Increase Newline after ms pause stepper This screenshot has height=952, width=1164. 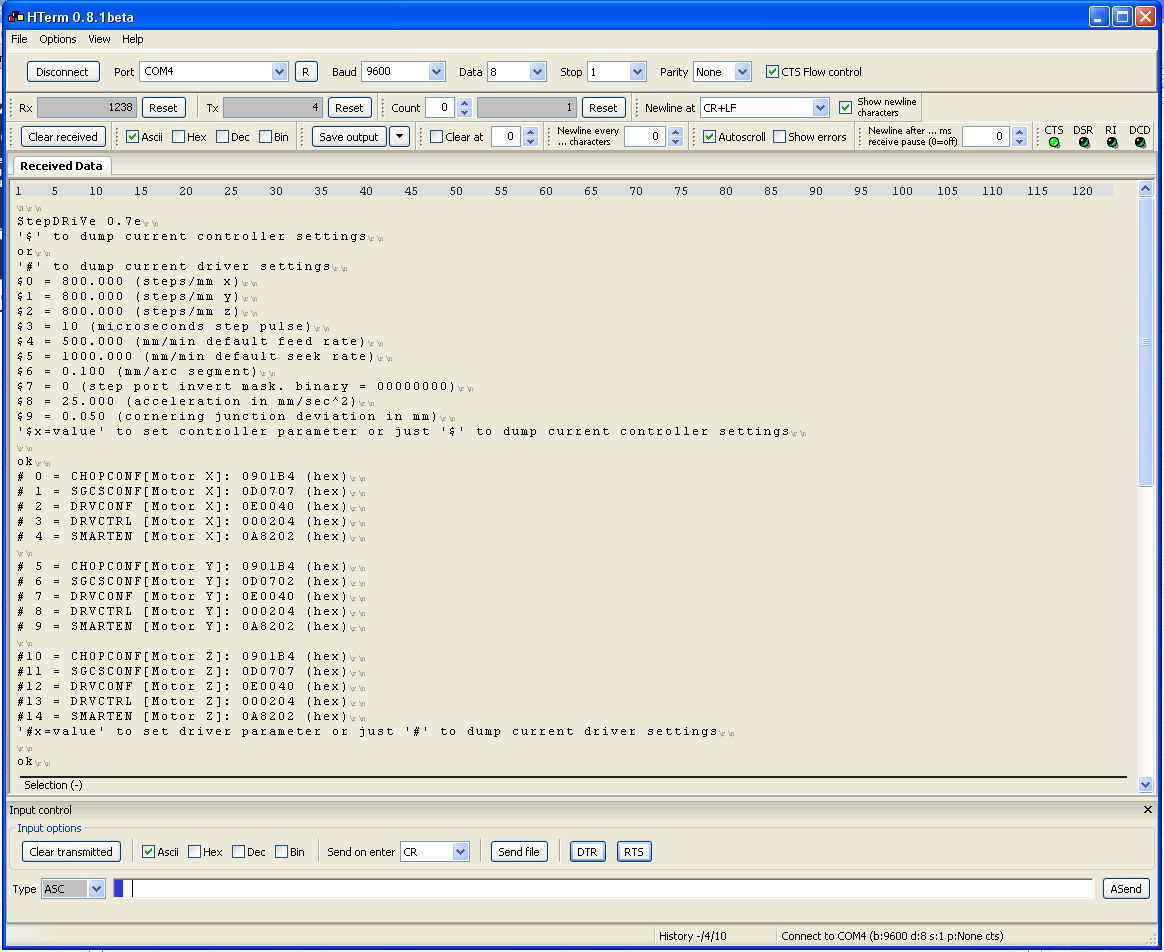coord(1019,132)
